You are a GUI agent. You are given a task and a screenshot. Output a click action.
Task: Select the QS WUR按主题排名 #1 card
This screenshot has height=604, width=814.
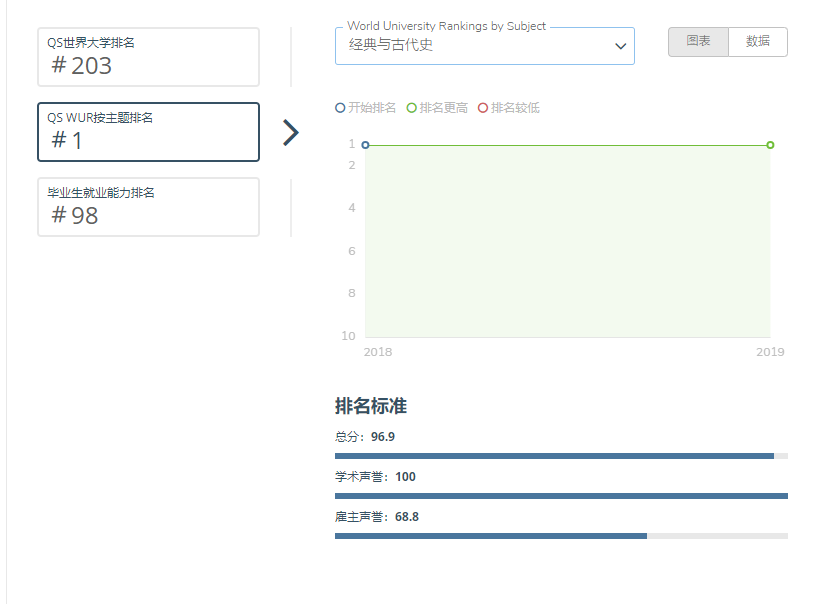click(x=148, y=132)
